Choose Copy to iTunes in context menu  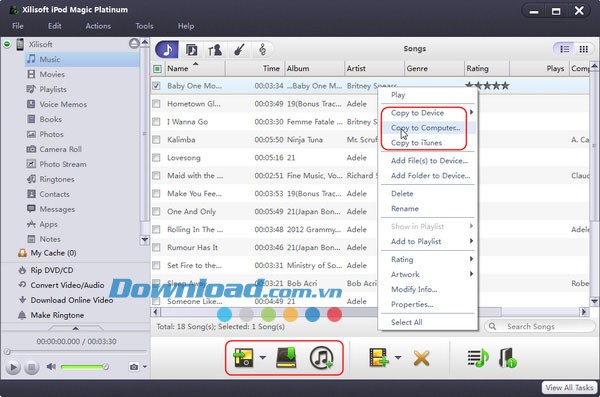click(x=429, y=142)
